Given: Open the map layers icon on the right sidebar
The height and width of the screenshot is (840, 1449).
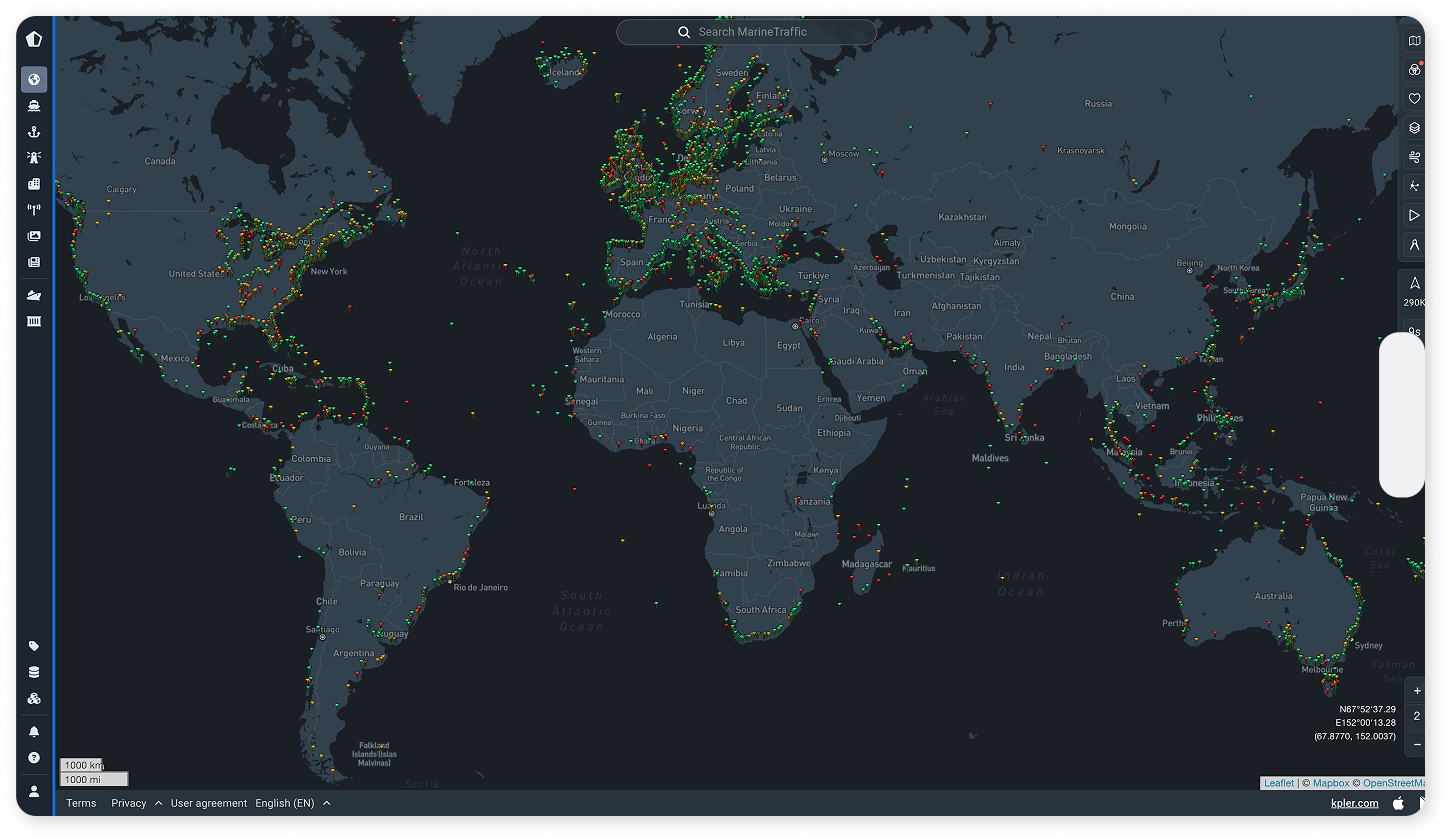Looking at the screenshot, I should (1415, 127).
